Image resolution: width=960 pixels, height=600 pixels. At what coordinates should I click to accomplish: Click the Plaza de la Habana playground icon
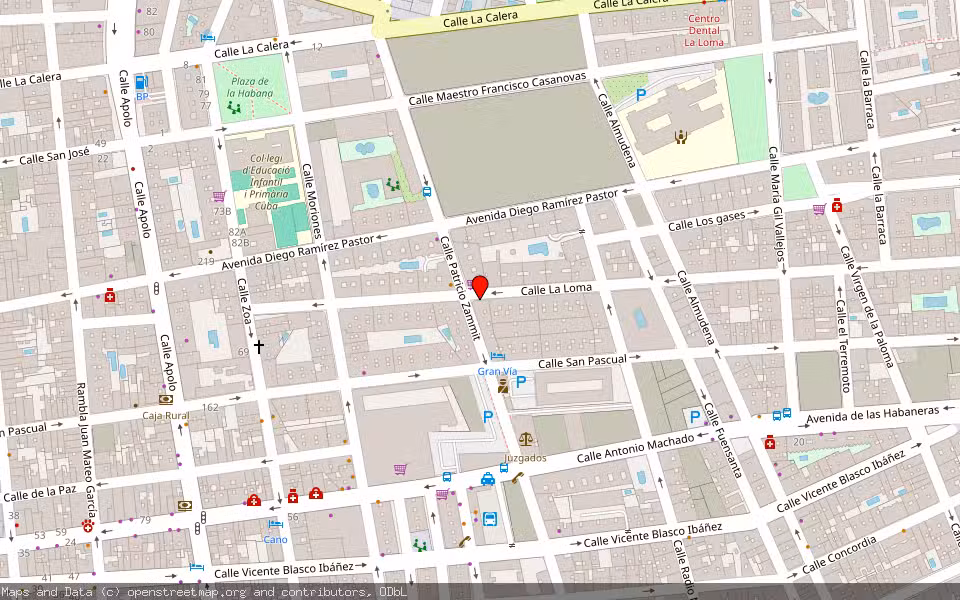pyautogui.click(x=235, y=106)
